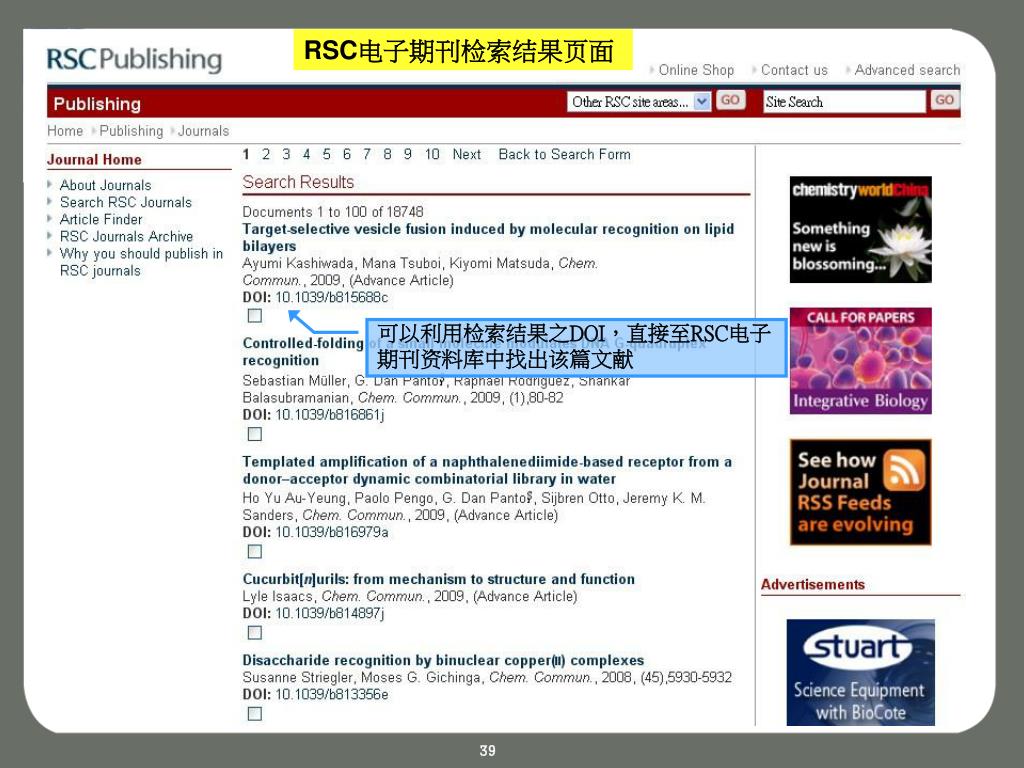1024x768 pixels.
Task: Tick checkbox for DOI 10.1039/b816861j article
Action: pos(255,434)
